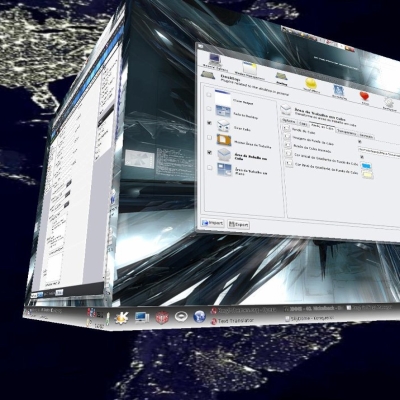Screen dimensions: 400x400
Task: Open the monitor icon in the taskbar
Action: [x=142, y=317]
